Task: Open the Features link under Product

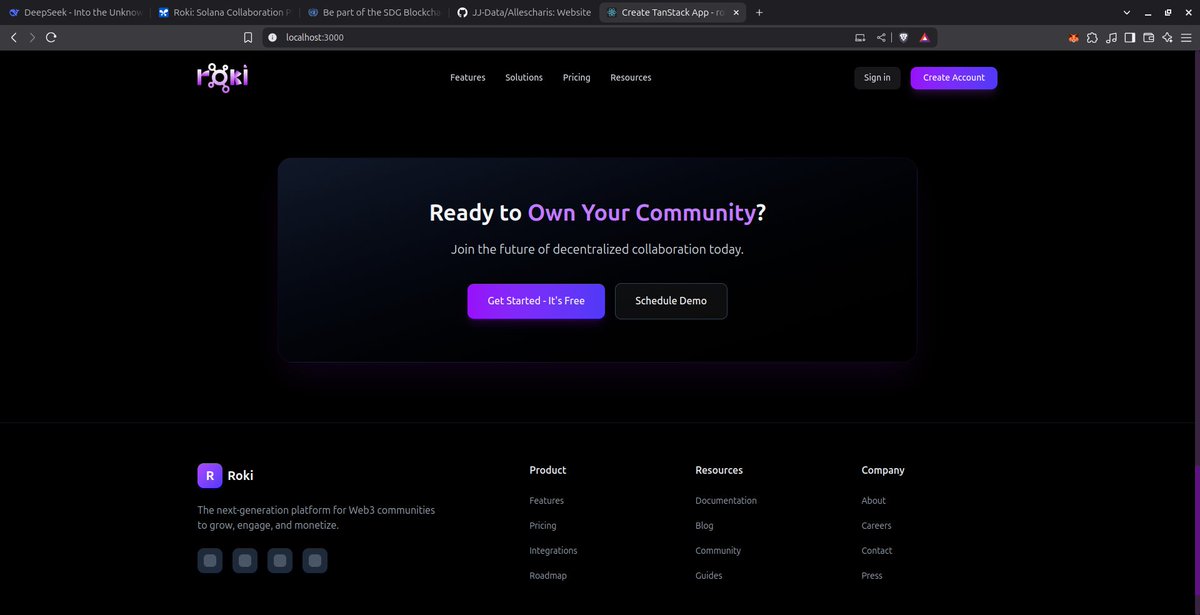Action: point(547,500)
